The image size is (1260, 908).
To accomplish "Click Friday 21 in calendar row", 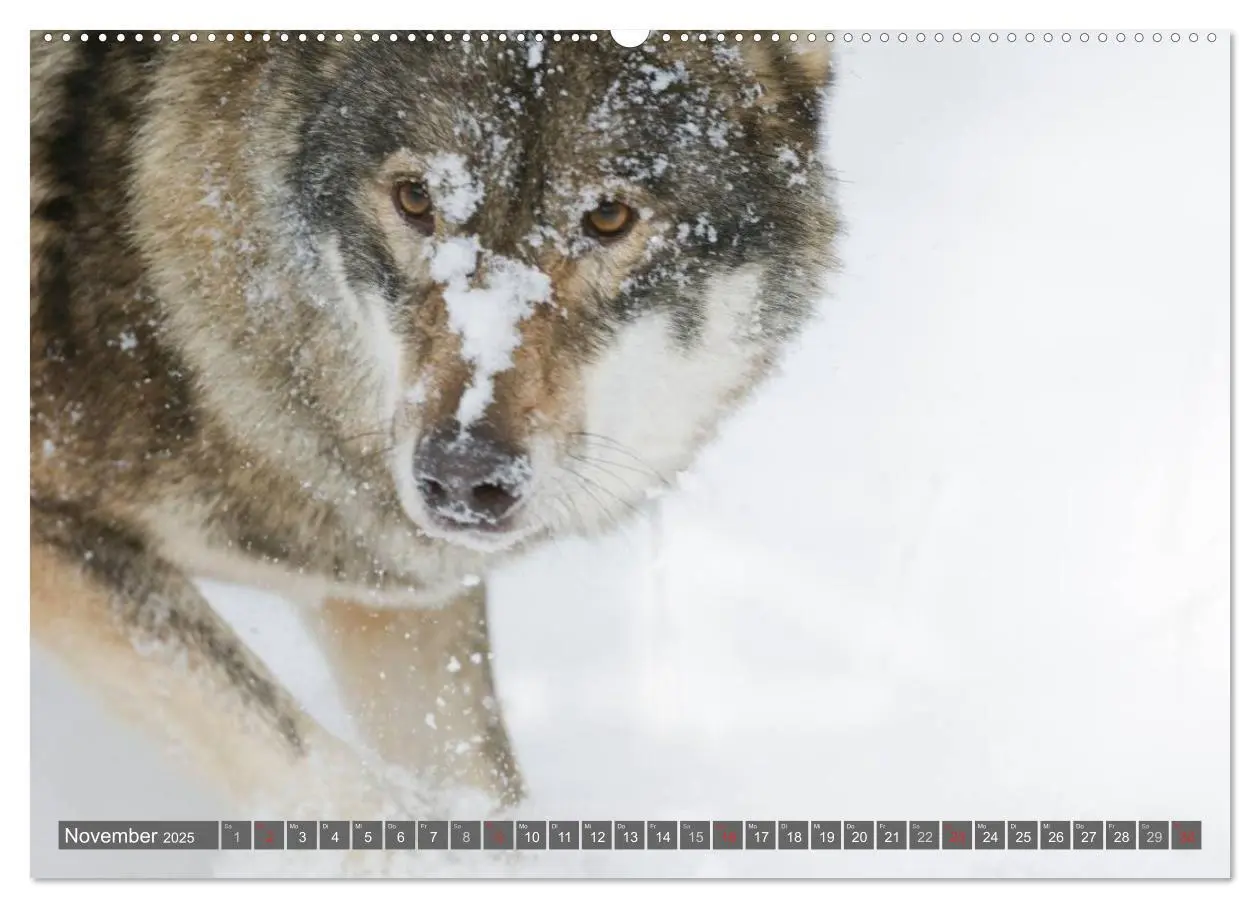I will point(891,835).
